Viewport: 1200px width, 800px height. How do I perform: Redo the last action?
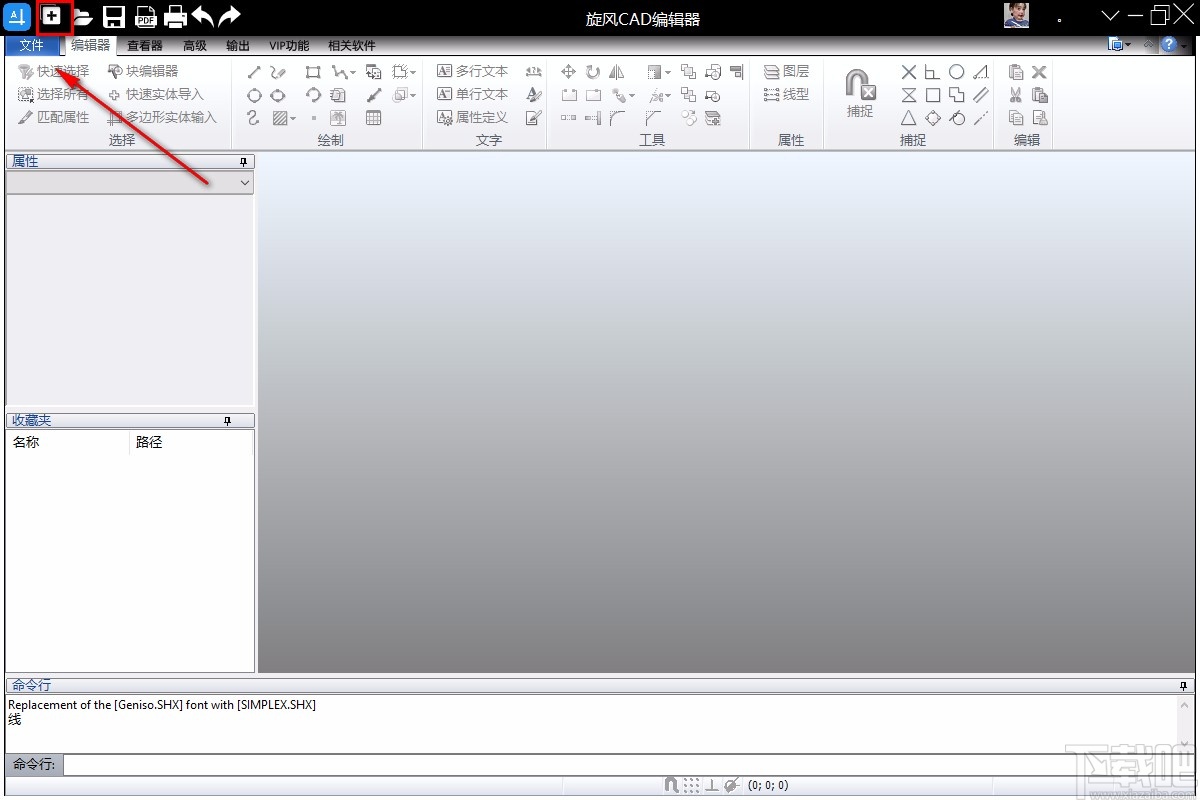point(230,16)
